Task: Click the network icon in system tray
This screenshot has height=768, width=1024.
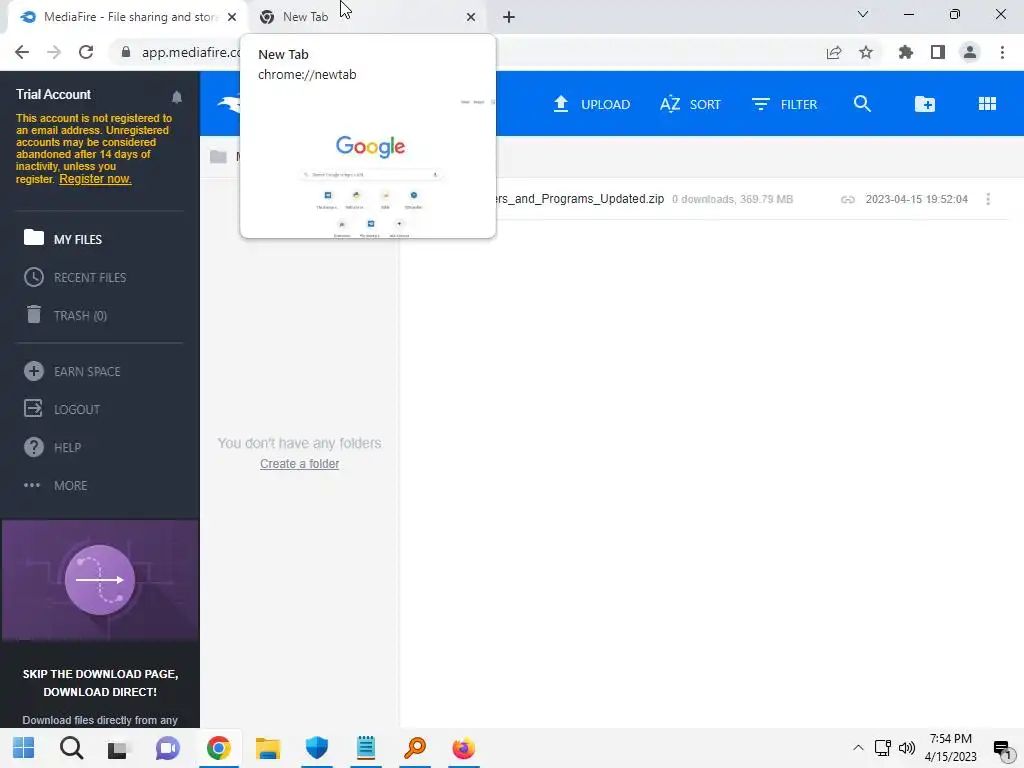Action: click(x=882, y=748)
